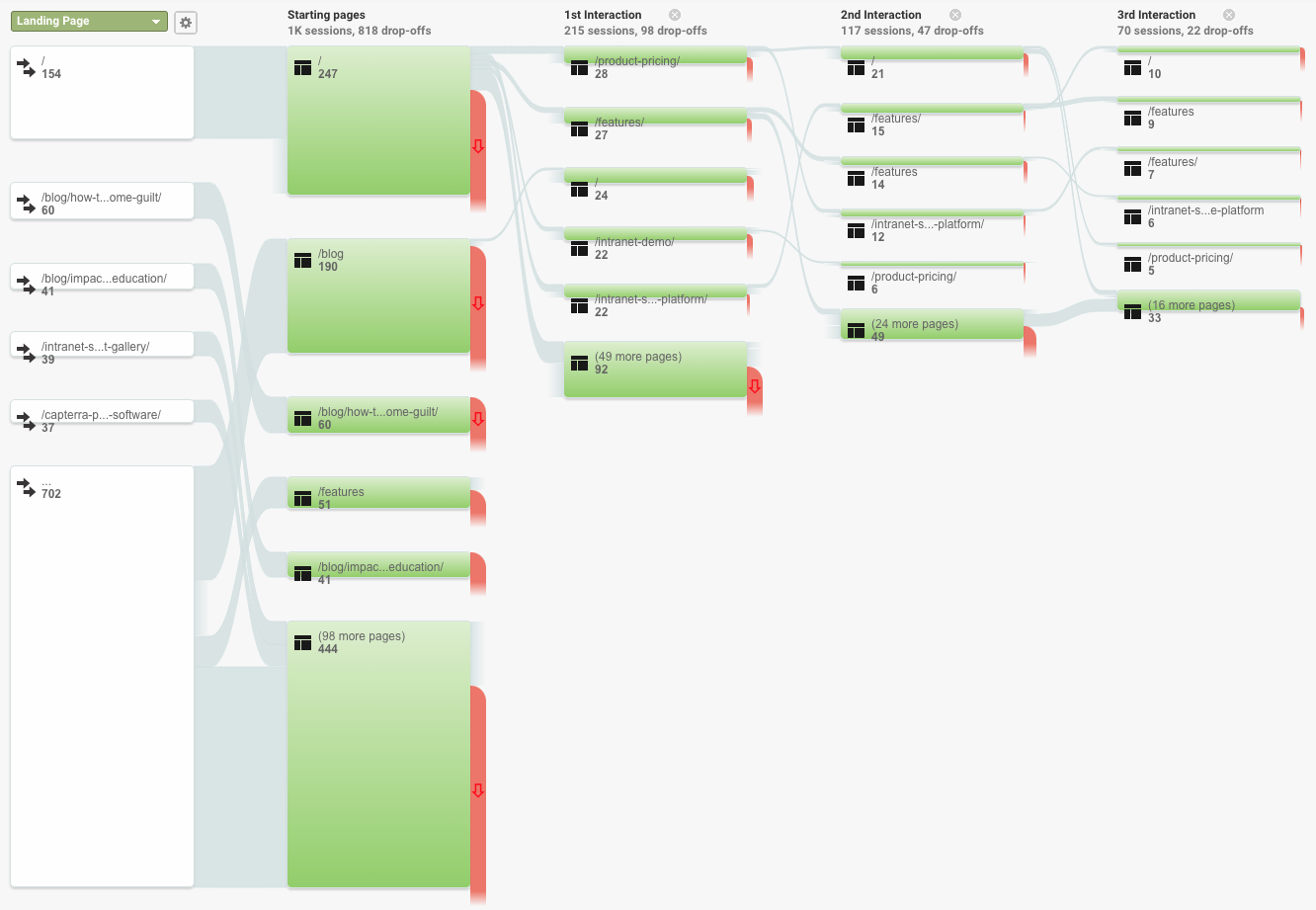Select the /blog starting page node

click(378, 296)
